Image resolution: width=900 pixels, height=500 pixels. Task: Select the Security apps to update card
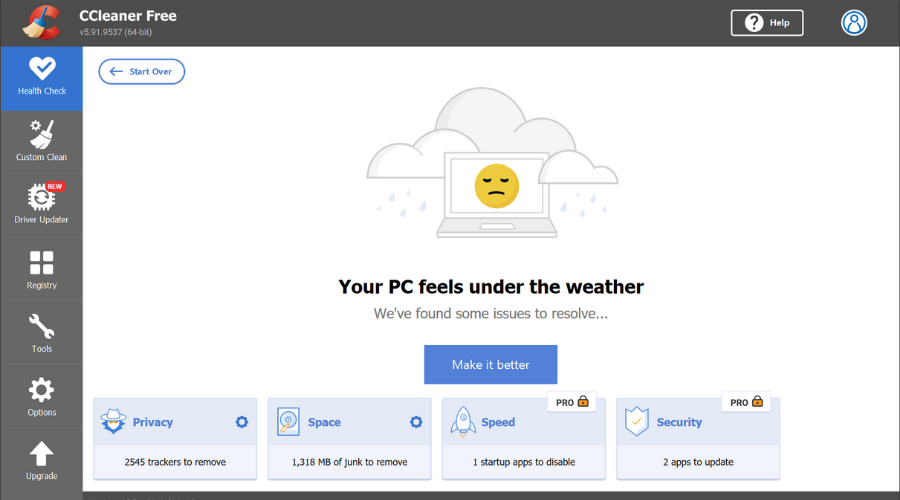click(x=698, y=439)
